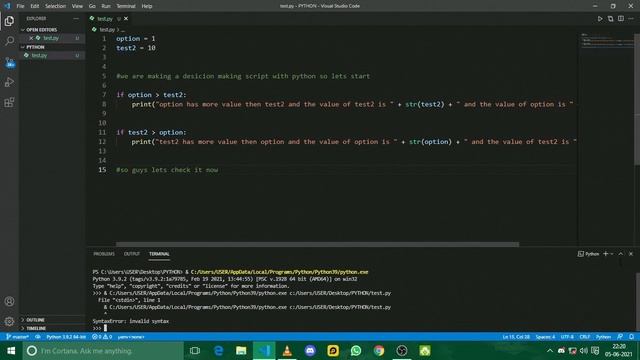Screen dimensions: 640x360
Task: Open the Help menu
Action: tap(147, 6)
